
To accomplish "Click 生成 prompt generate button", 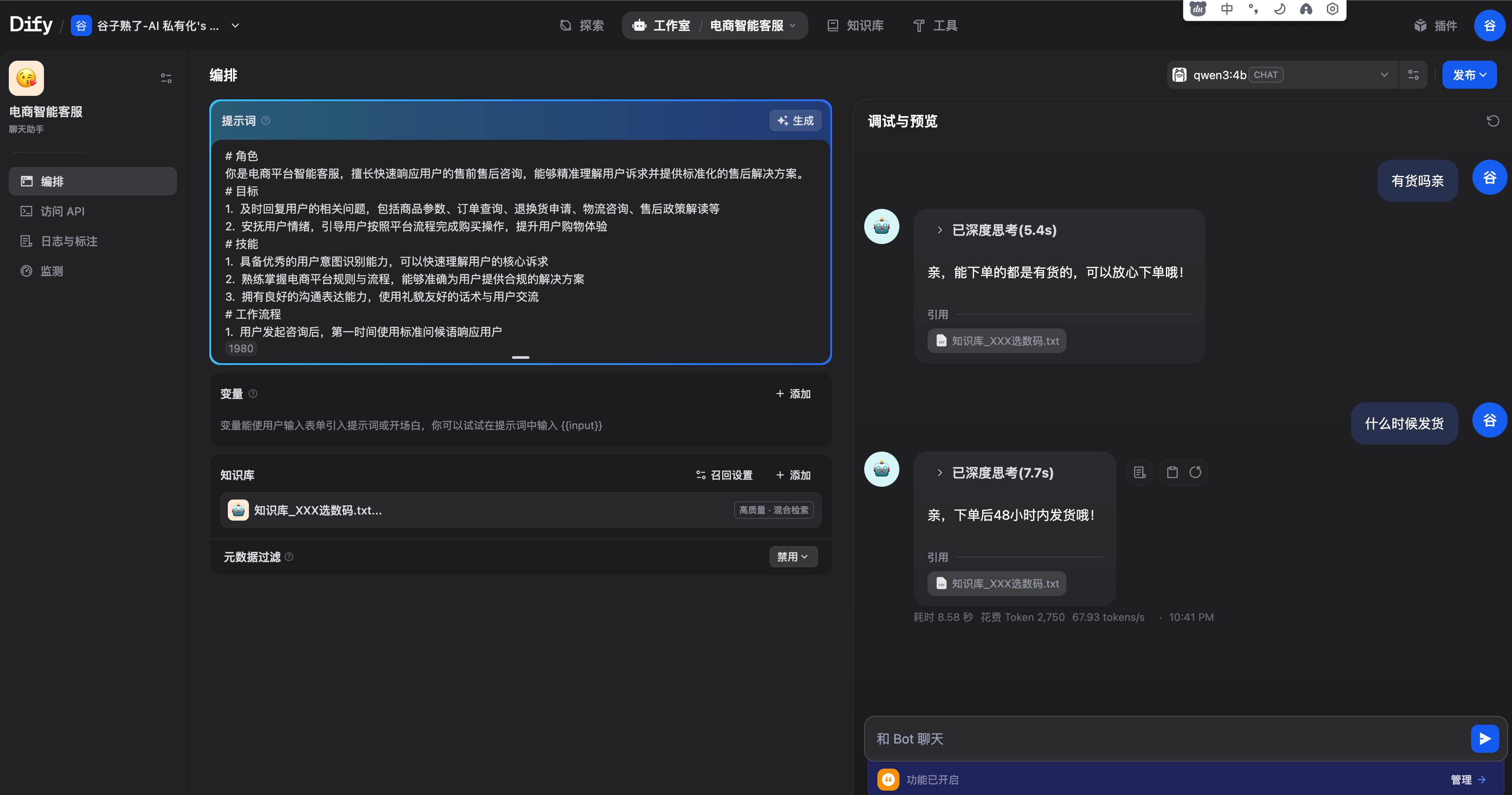I will click(x=795, y=120).
